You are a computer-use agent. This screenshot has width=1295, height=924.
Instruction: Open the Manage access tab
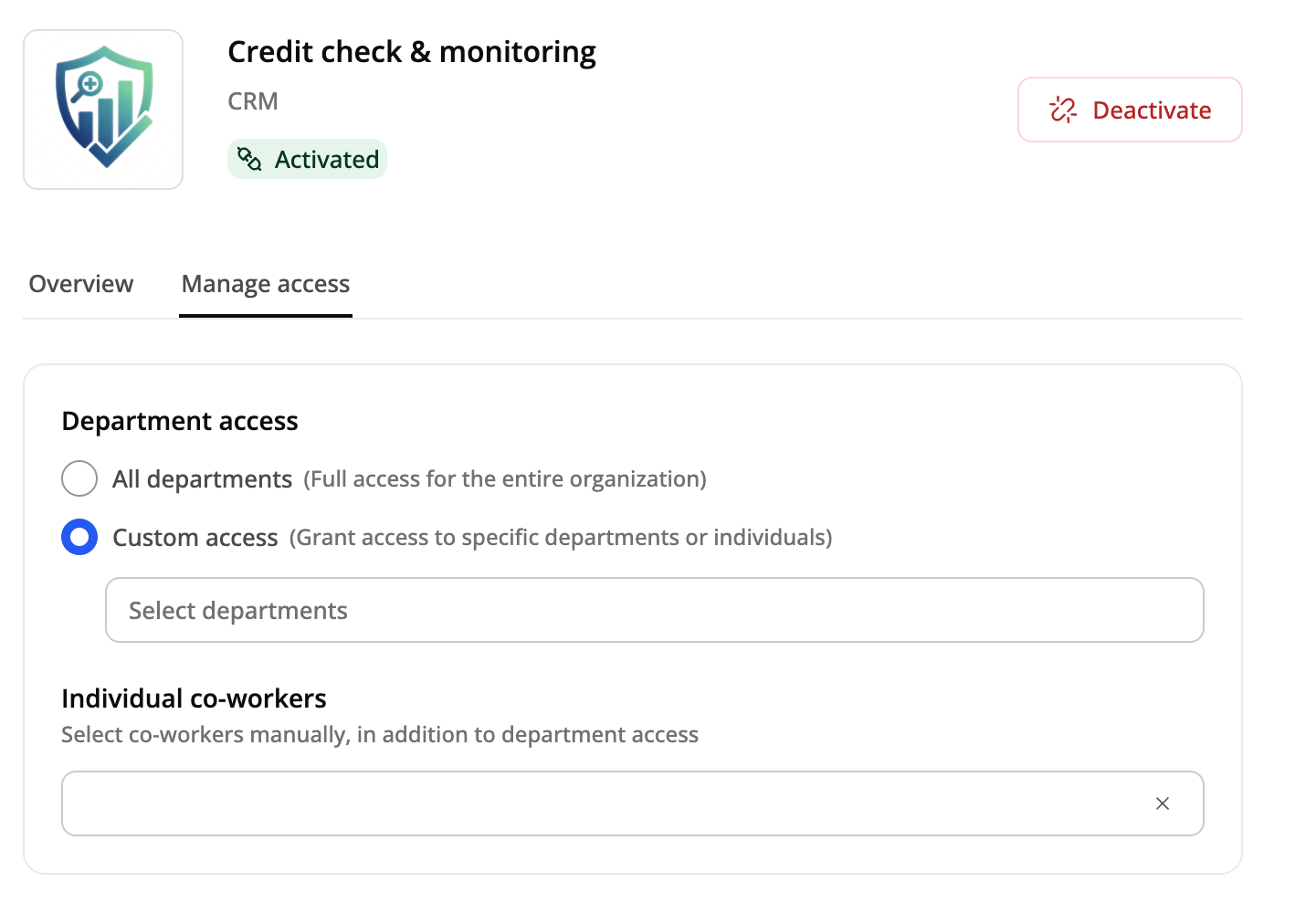coord(266,284)
